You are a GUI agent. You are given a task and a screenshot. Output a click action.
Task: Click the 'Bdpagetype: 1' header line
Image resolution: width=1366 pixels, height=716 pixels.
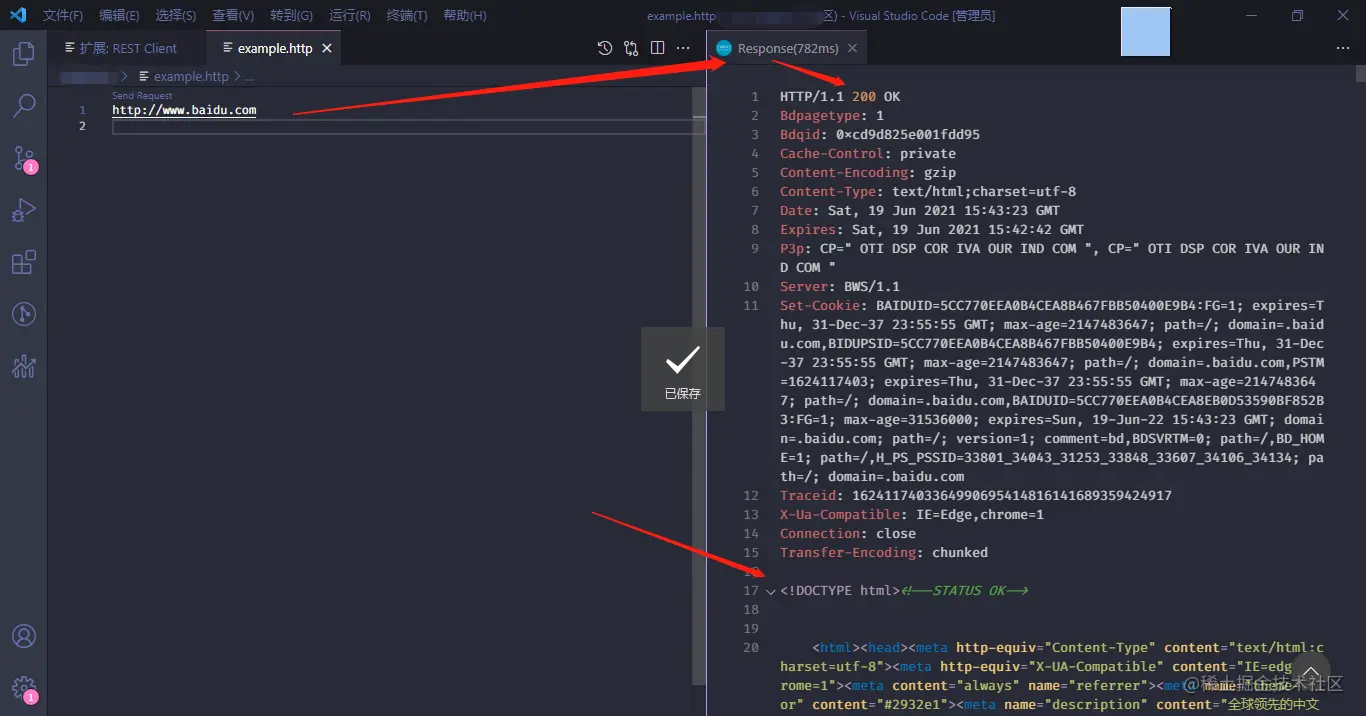[832, 116]
